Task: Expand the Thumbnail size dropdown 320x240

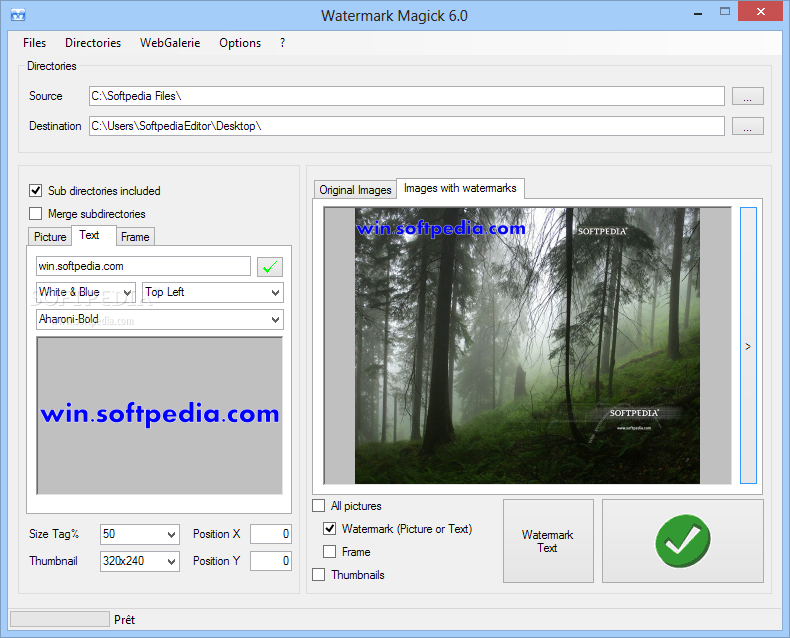Action: [140, 561]
